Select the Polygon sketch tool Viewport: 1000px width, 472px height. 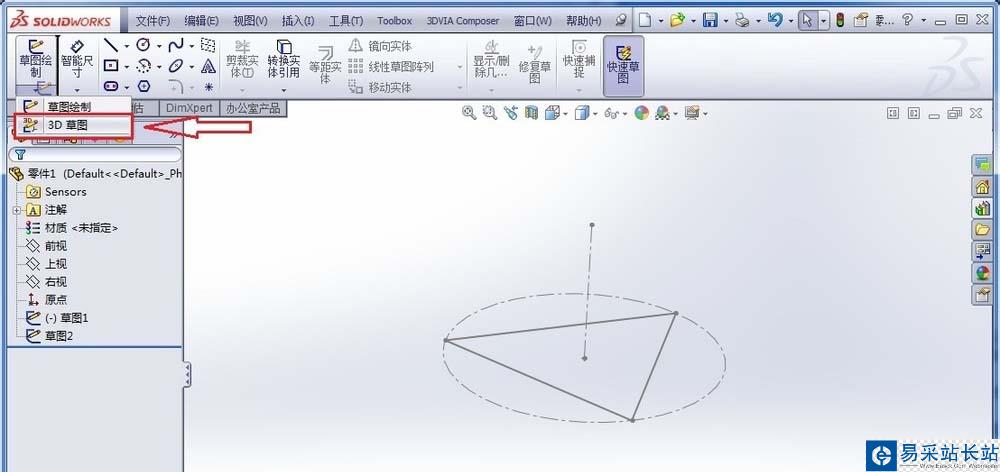(x=144, y=86)
